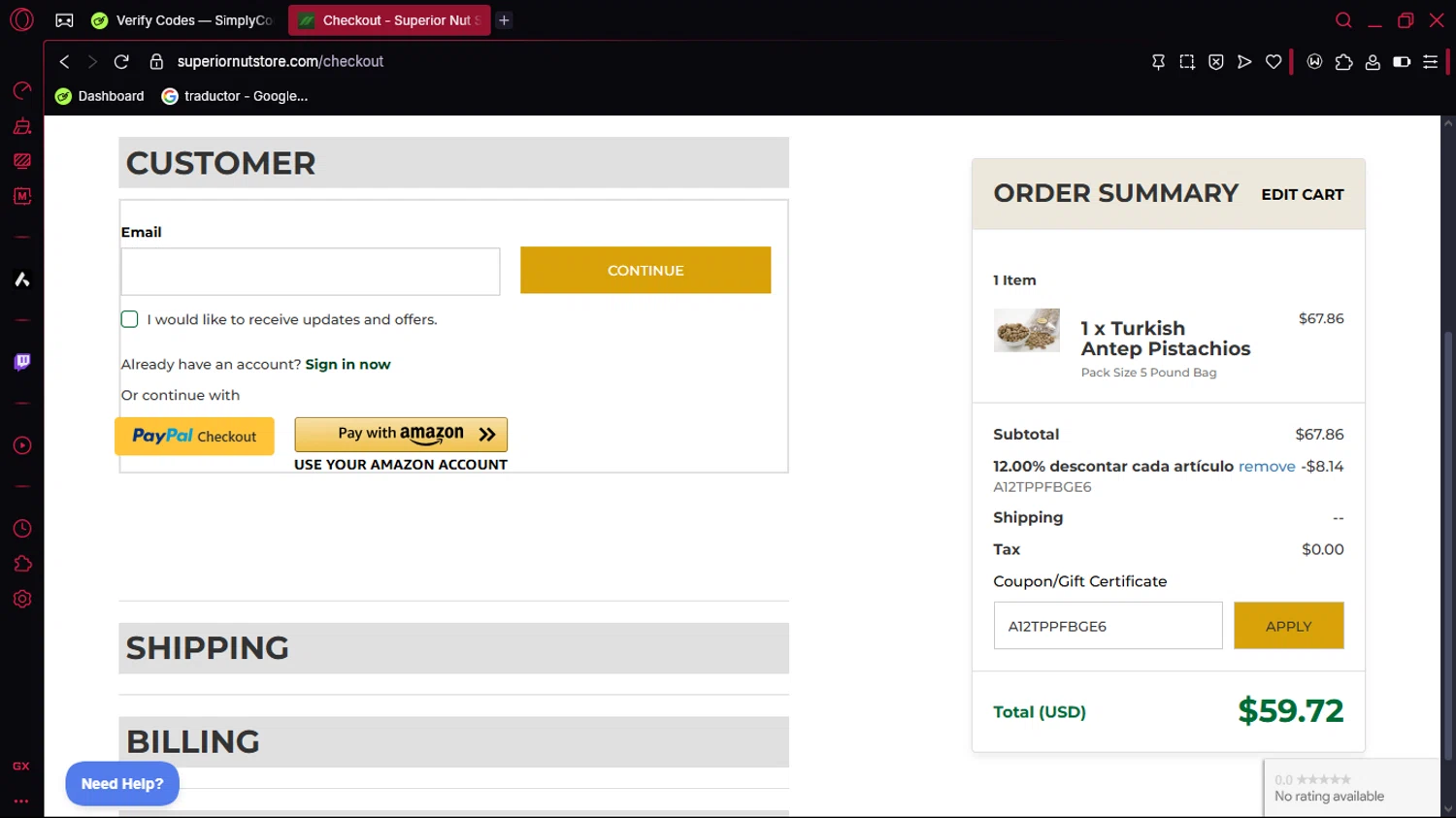The image size is (1456, 818).
Task: Click the padlock site info icon
Action: (156, 61)
